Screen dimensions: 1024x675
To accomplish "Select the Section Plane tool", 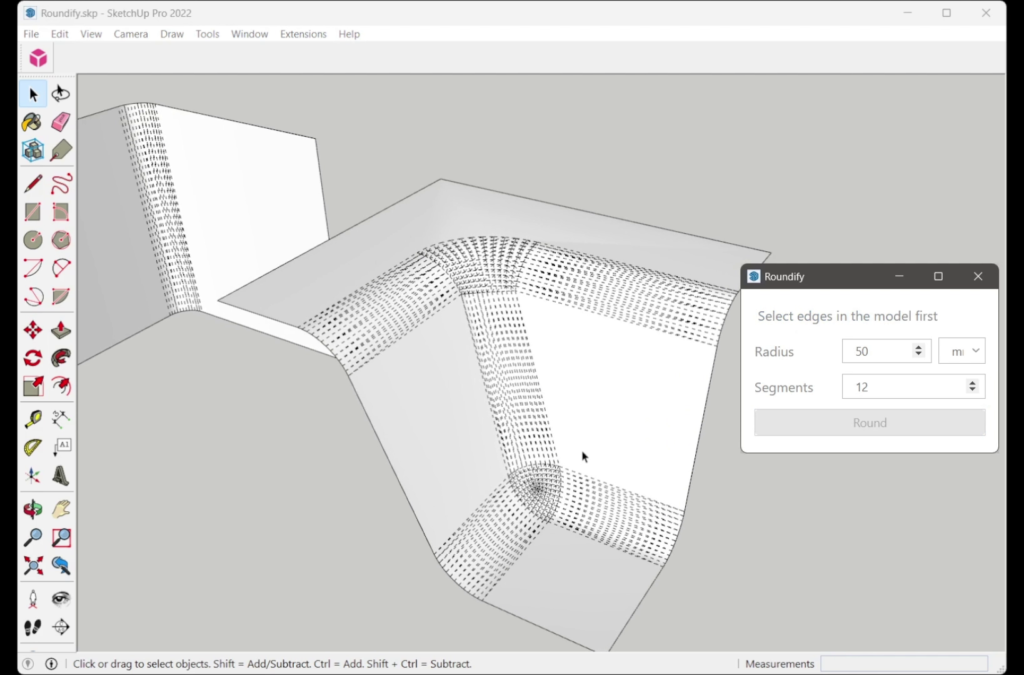I will (x=61, y=627).
